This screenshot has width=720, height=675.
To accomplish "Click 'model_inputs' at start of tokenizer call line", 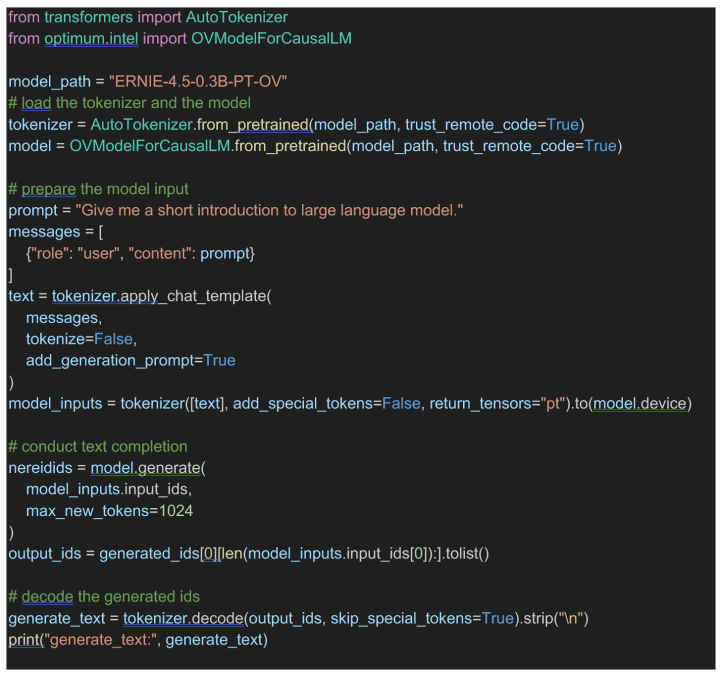I will pos(55,404).
